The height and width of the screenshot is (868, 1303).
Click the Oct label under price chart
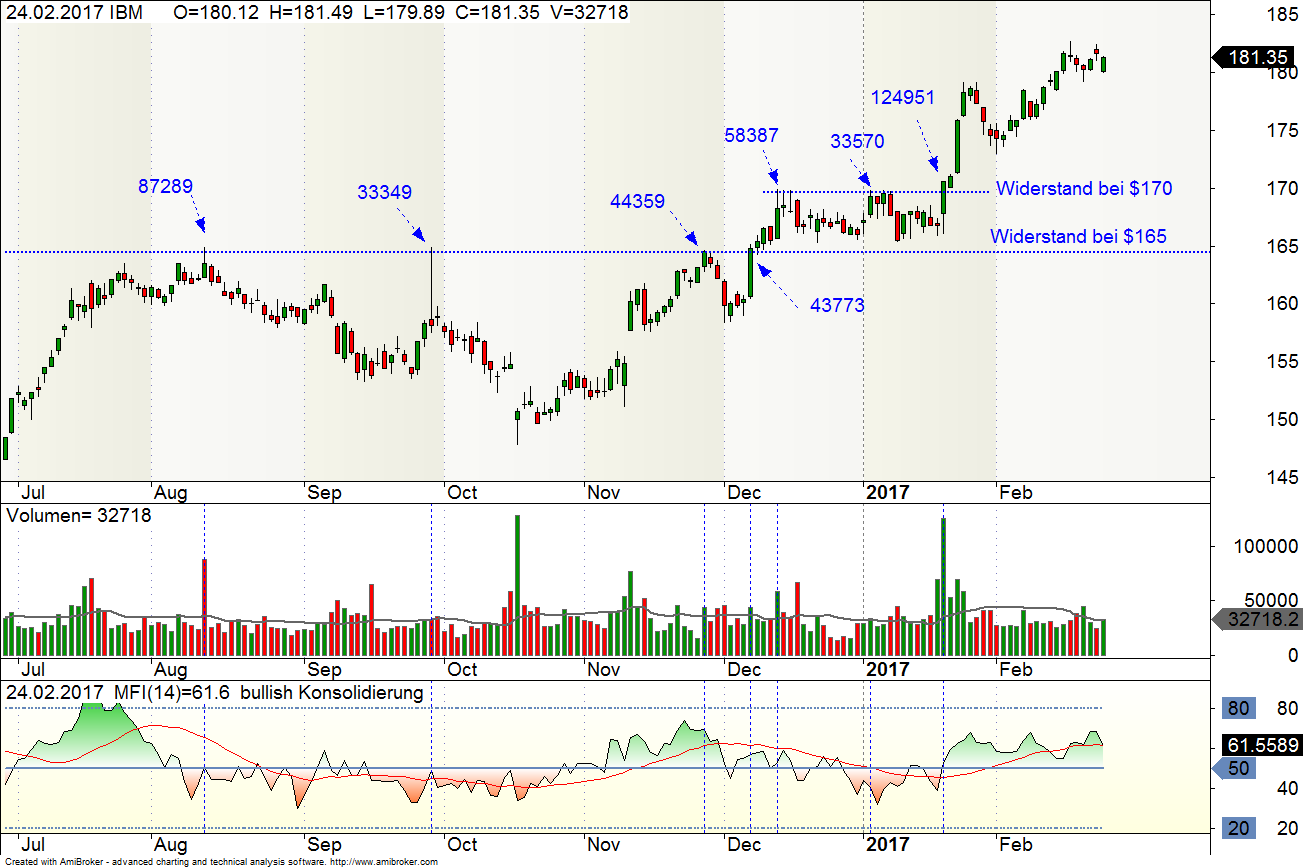(462, 492)
